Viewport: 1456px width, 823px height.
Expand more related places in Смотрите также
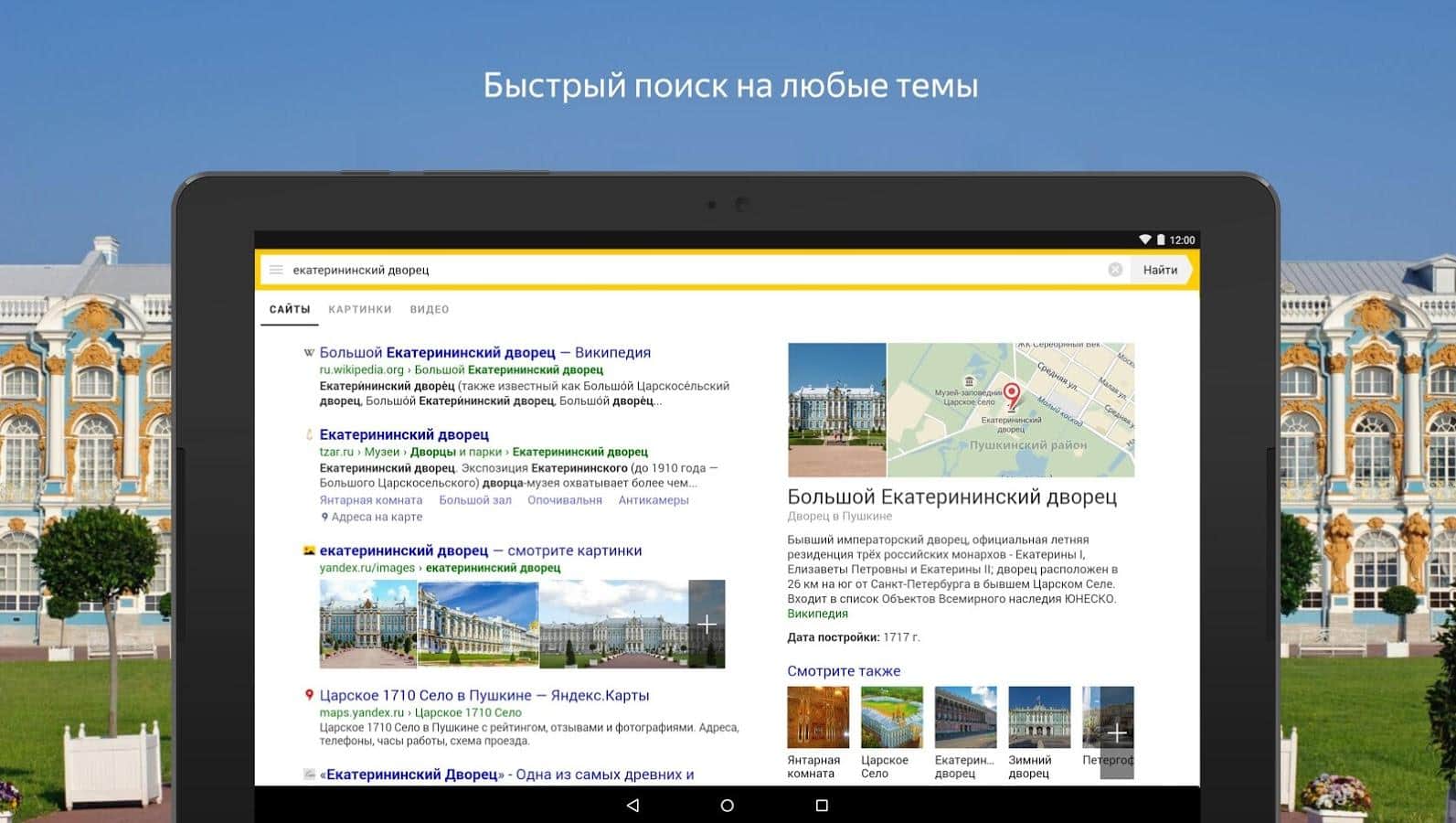coord(1117,733)
